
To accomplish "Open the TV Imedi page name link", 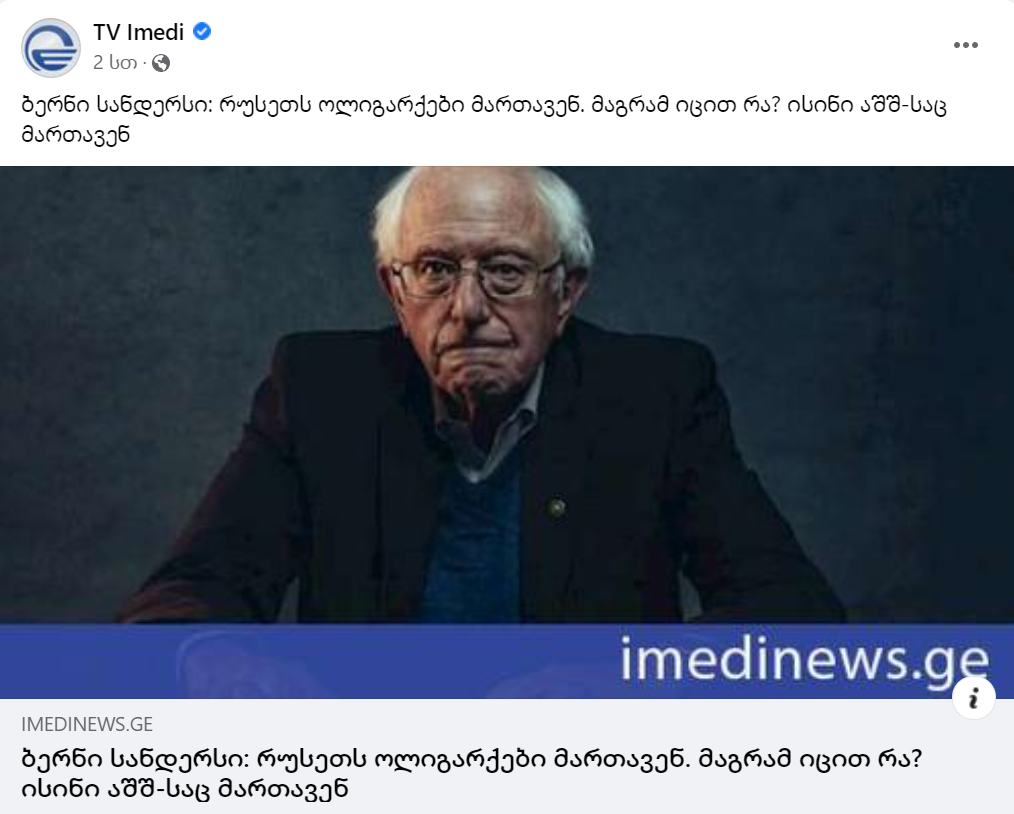I will click(x=138, y=32).
